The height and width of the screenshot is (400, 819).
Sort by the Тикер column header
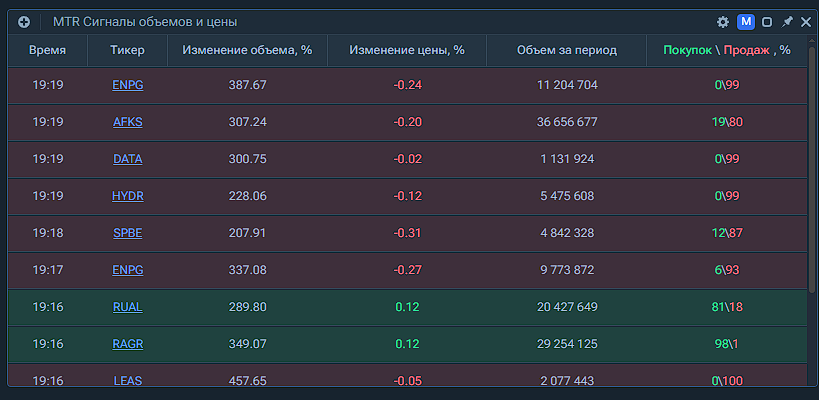click(127, 50)
